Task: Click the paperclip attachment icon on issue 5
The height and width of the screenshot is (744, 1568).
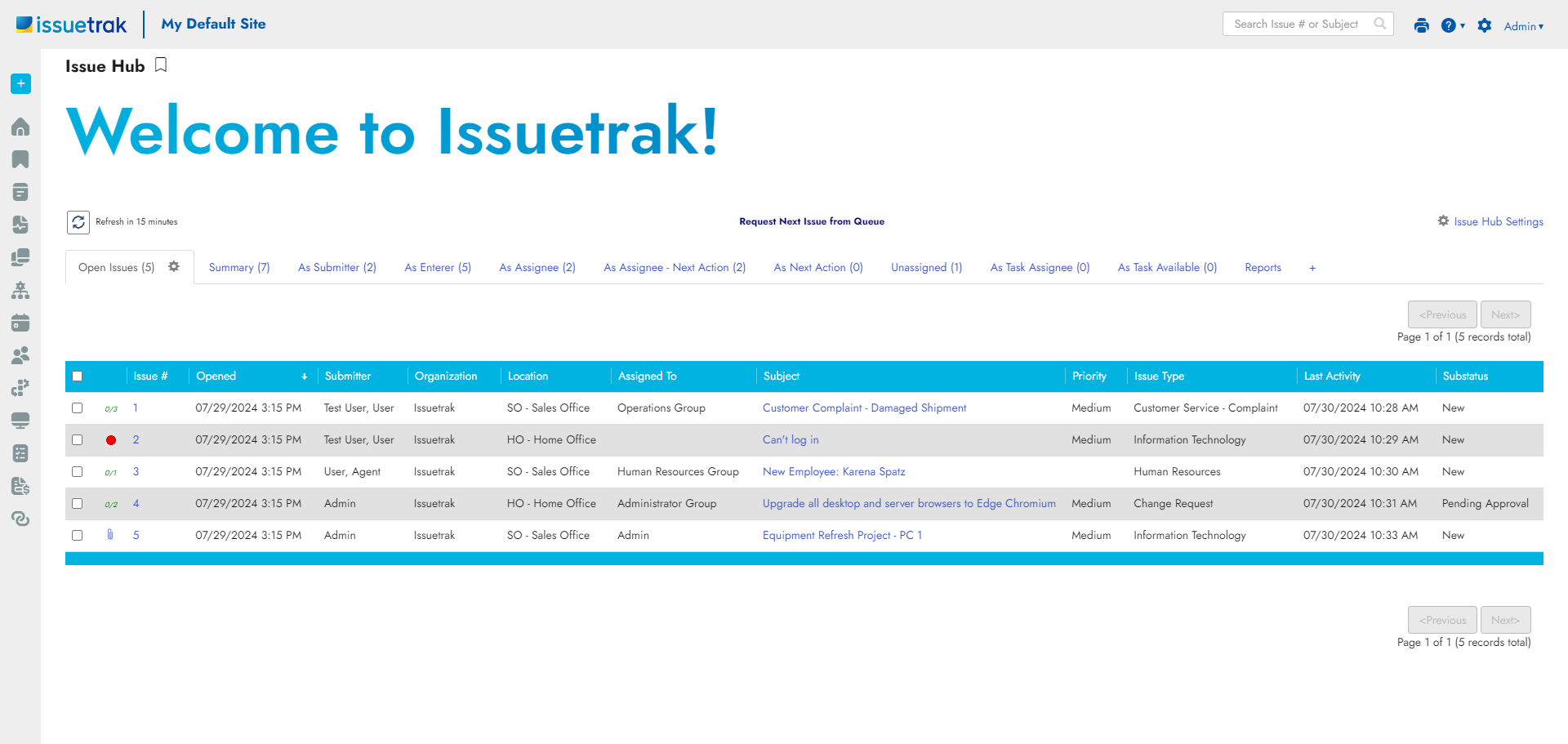Action: click(110, 535)
